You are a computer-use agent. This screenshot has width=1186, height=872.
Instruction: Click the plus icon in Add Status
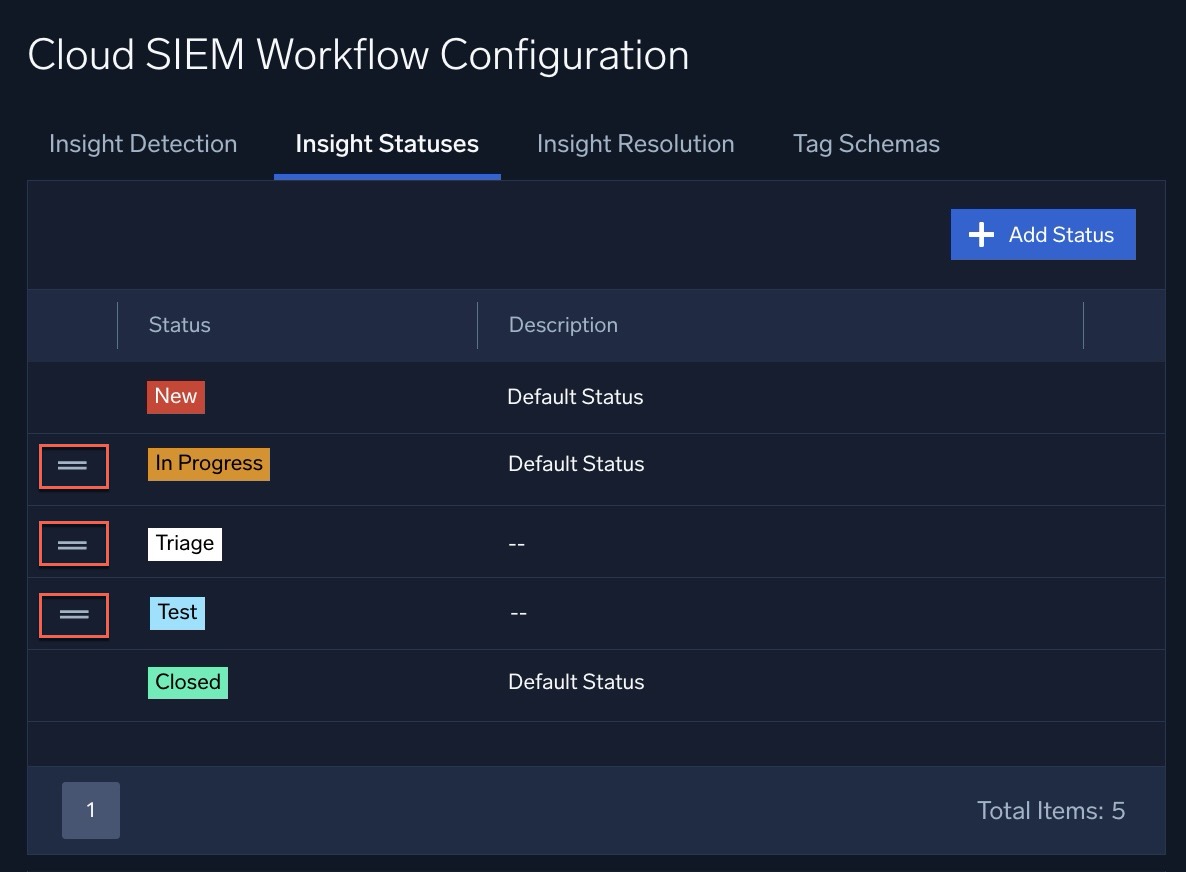[981, 235]
